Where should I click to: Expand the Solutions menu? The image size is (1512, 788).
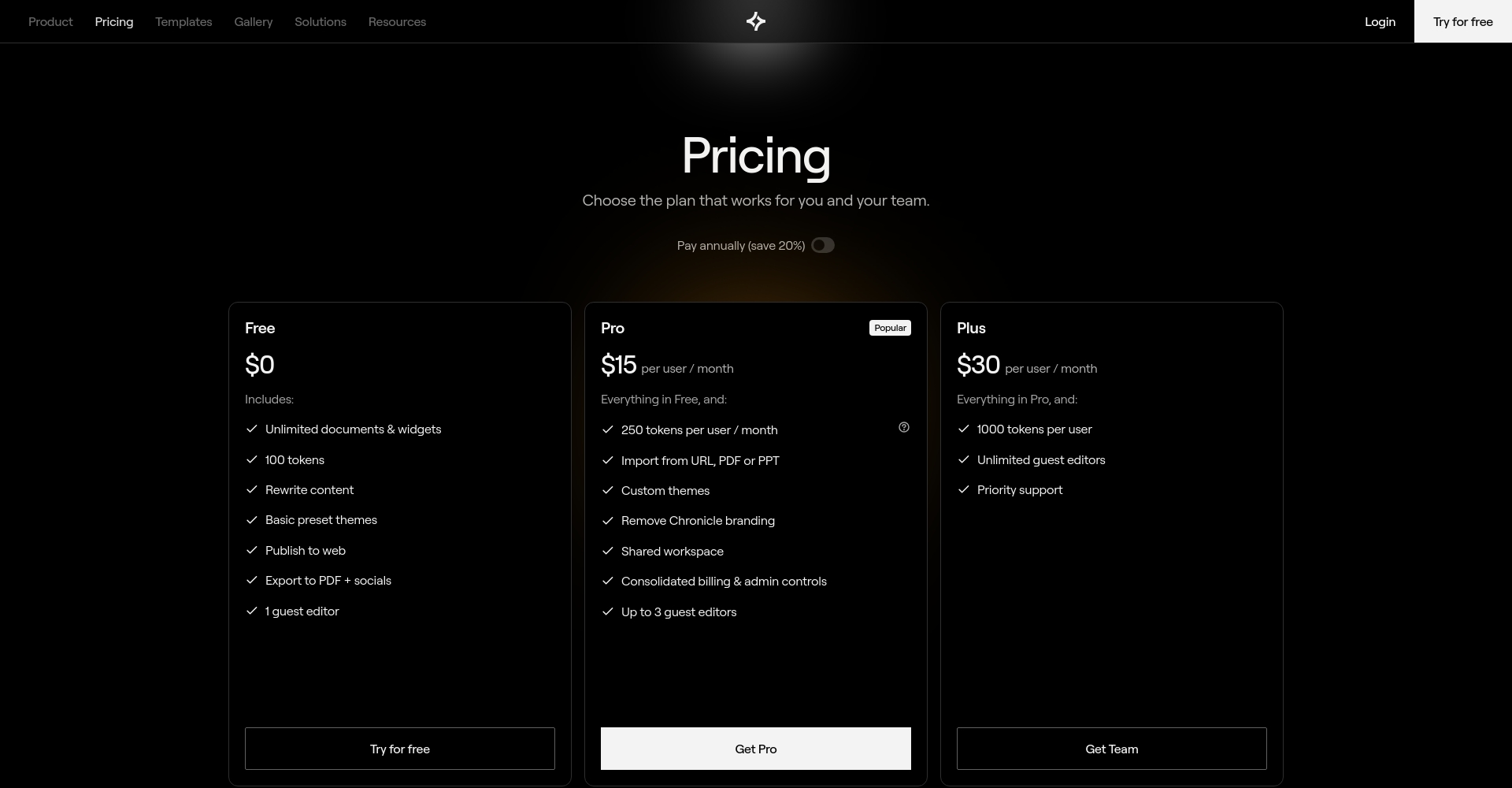point(321,22)
